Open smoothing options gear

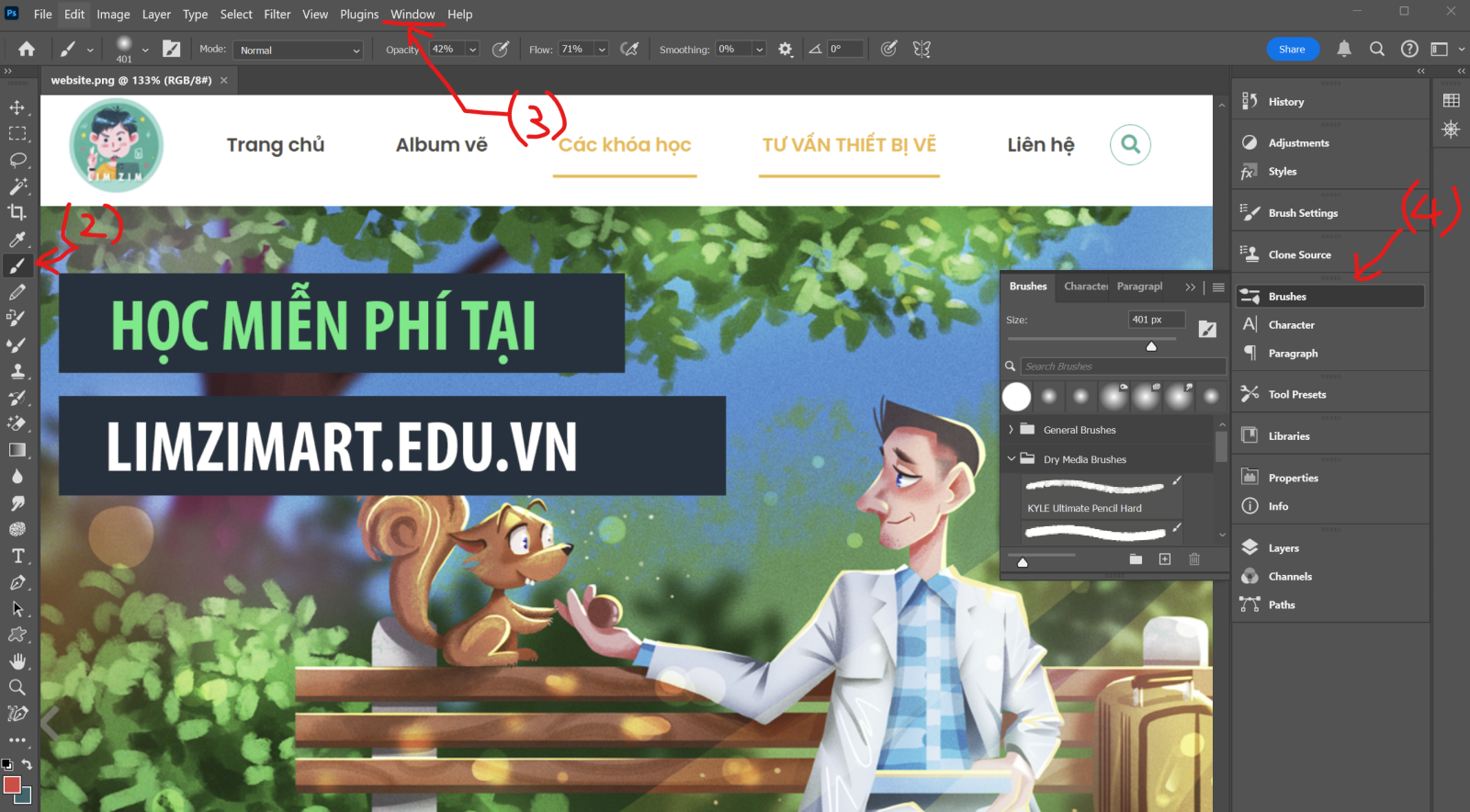786,50
